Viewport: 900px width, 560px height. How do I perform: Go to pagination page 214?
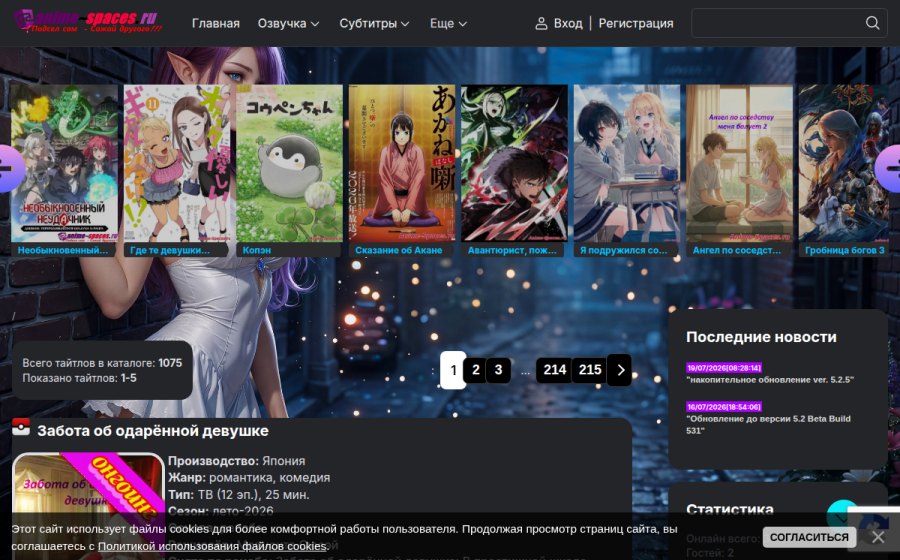click(554, 370)
